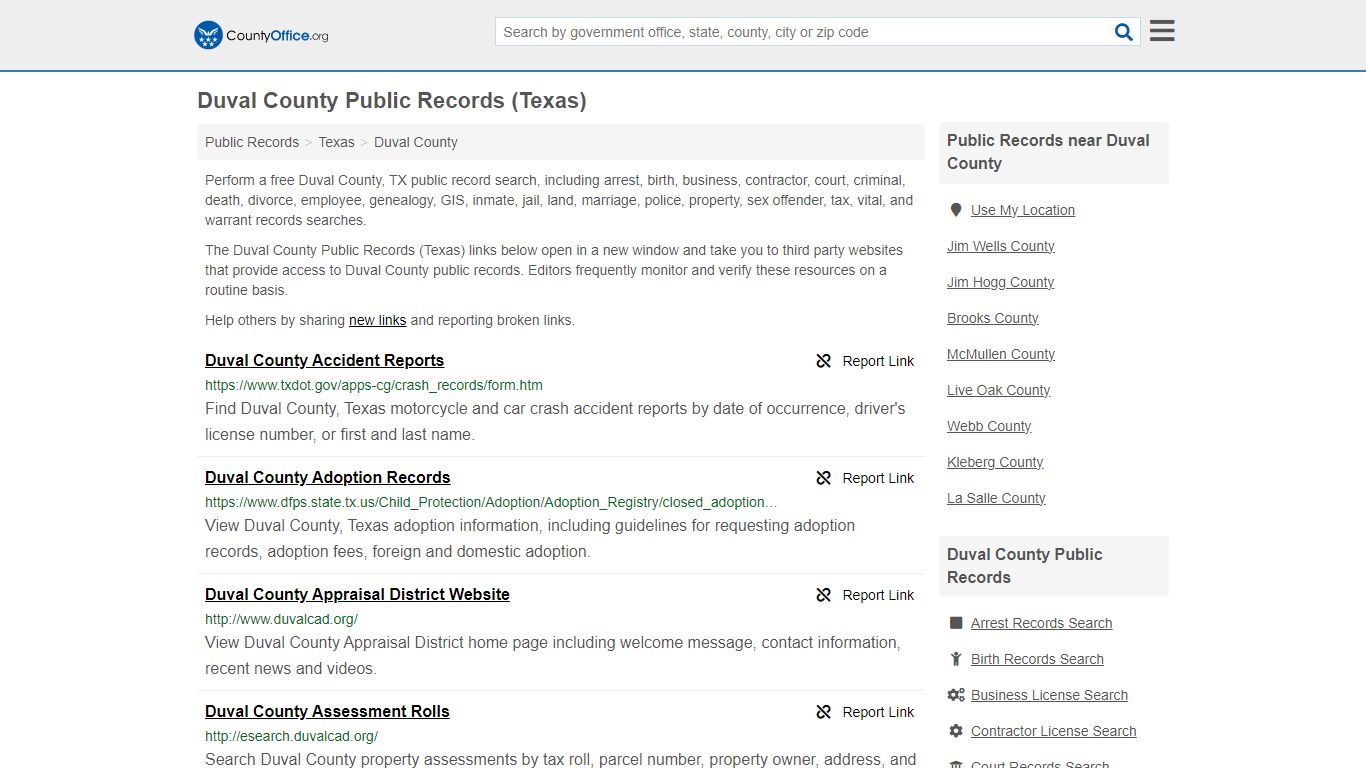The image size is (1366, 768).
Task: Open Kleberg County records
Action: point(995,462)
